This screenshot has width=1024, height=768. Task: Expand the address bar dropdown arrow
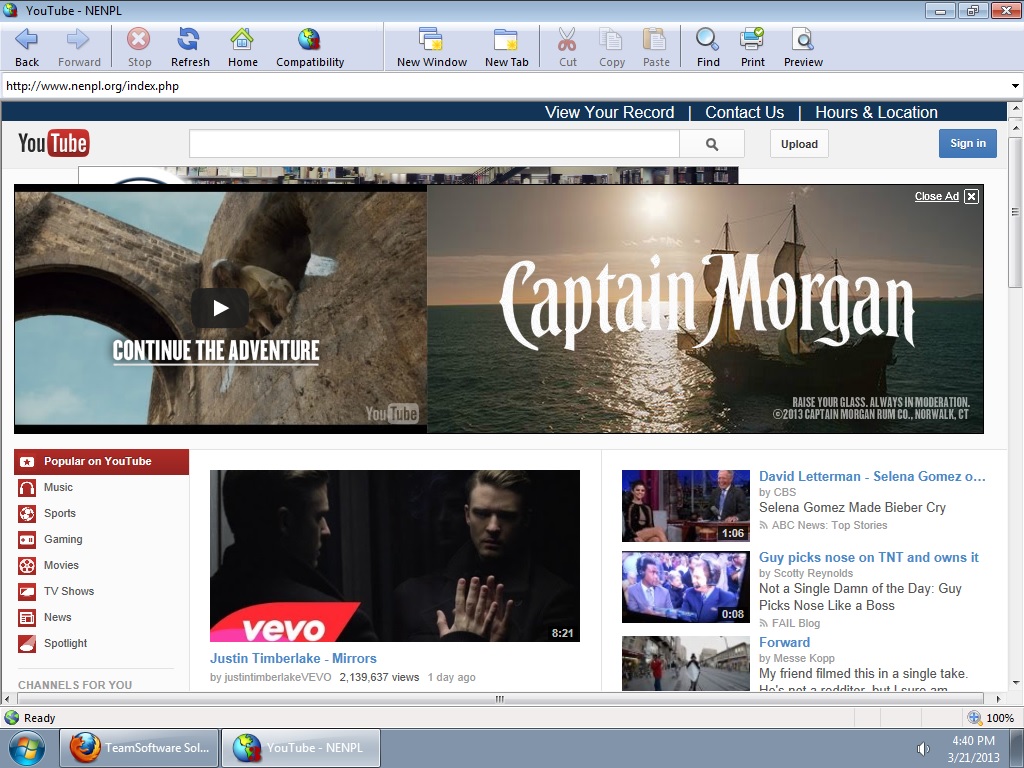pyautogui.click(x=1015, y=86)
